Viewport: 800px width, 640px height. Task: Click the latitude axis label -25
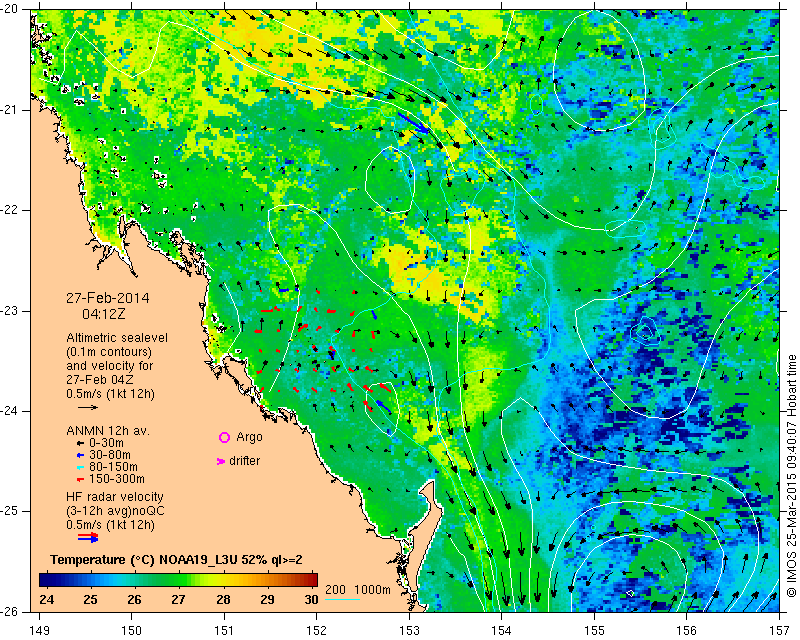(x=9, y=512)
